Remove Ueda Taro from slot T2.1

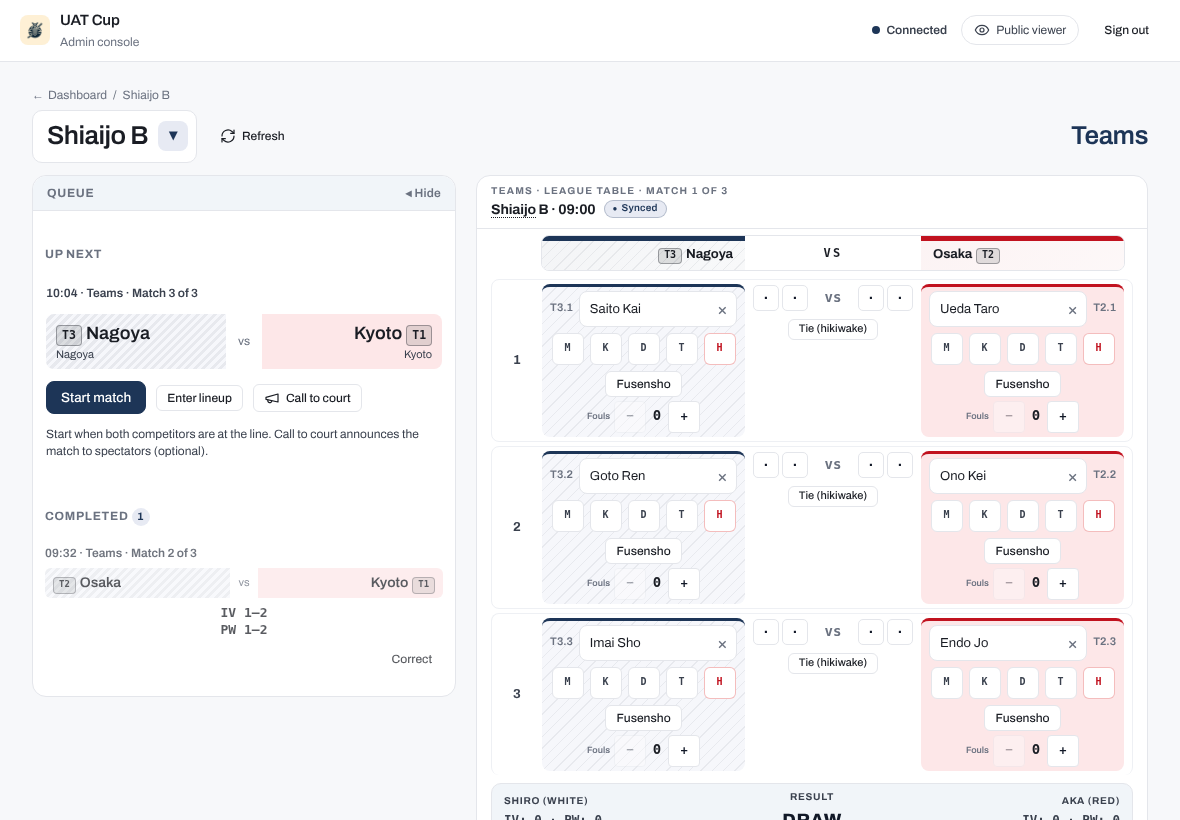tap(1072, 310)
